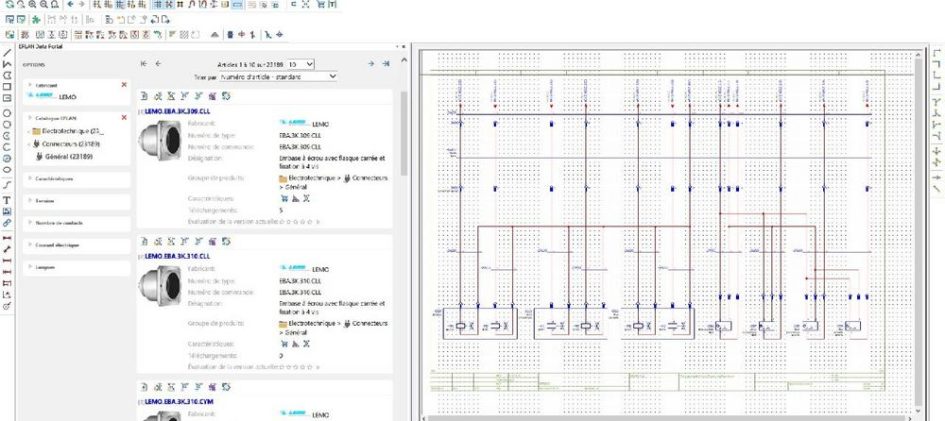Remove the Catalogue EPLAN filter
Image resolution: width=945 pixels, height=421 pixels.
coord(124,117)
